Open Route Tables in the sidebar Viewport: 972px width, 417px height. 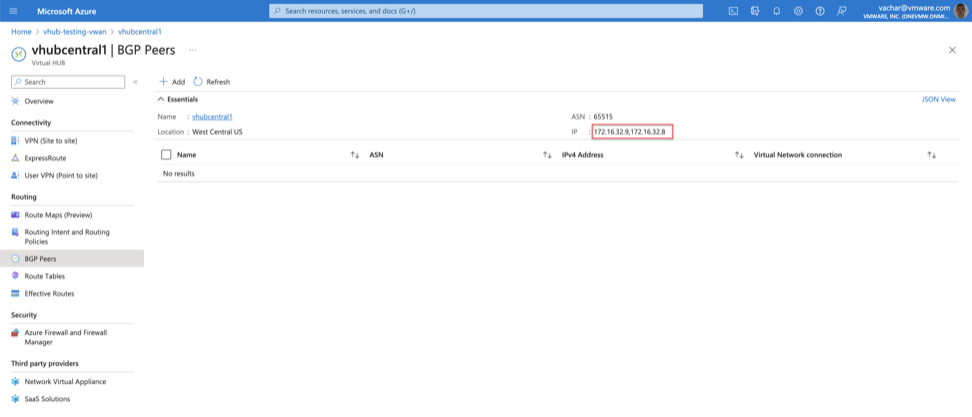click(x=45, y=276)
